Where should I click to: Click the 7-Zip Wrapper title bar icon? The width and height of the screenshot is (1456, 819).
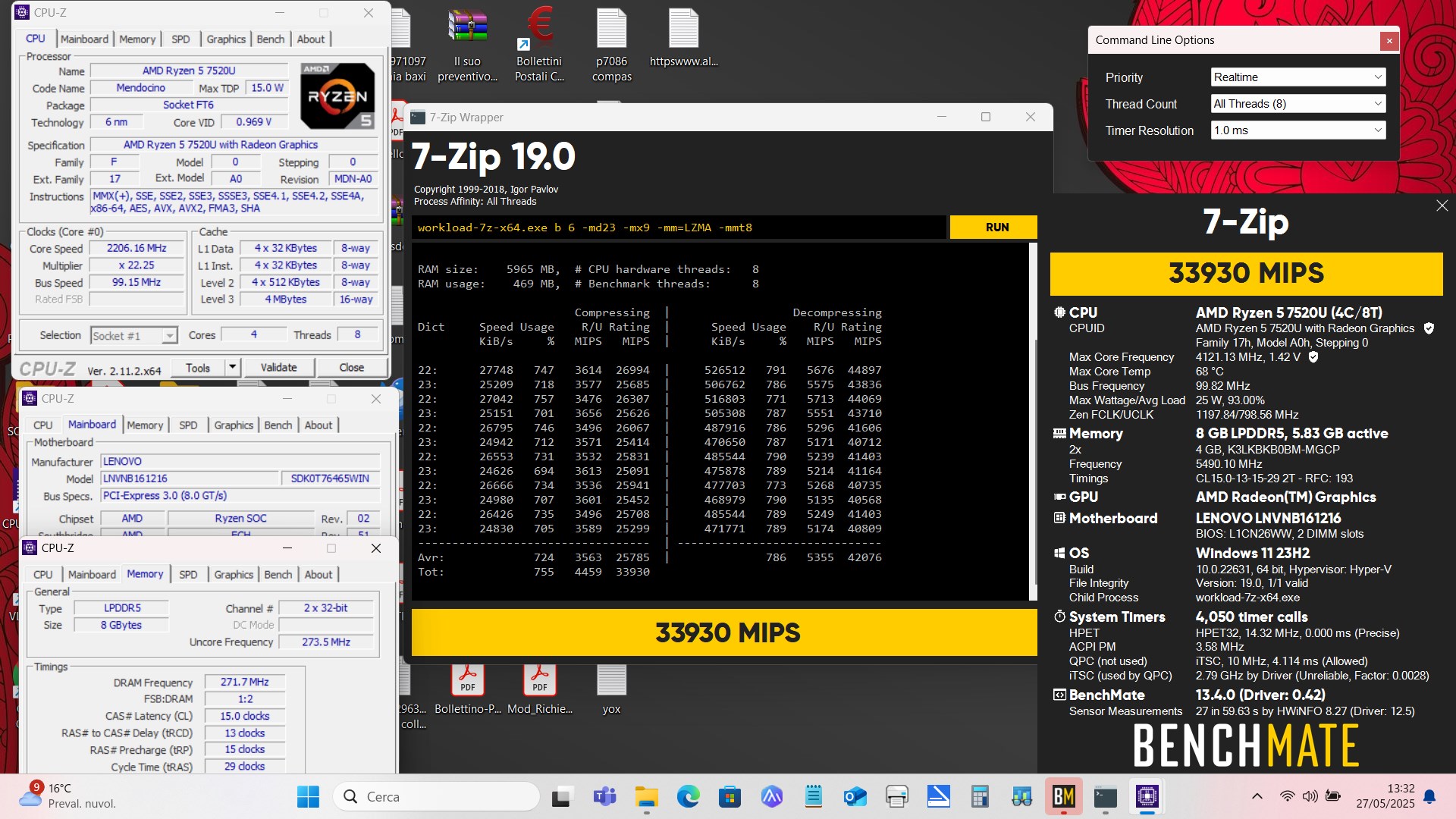[x=418, y=118]
